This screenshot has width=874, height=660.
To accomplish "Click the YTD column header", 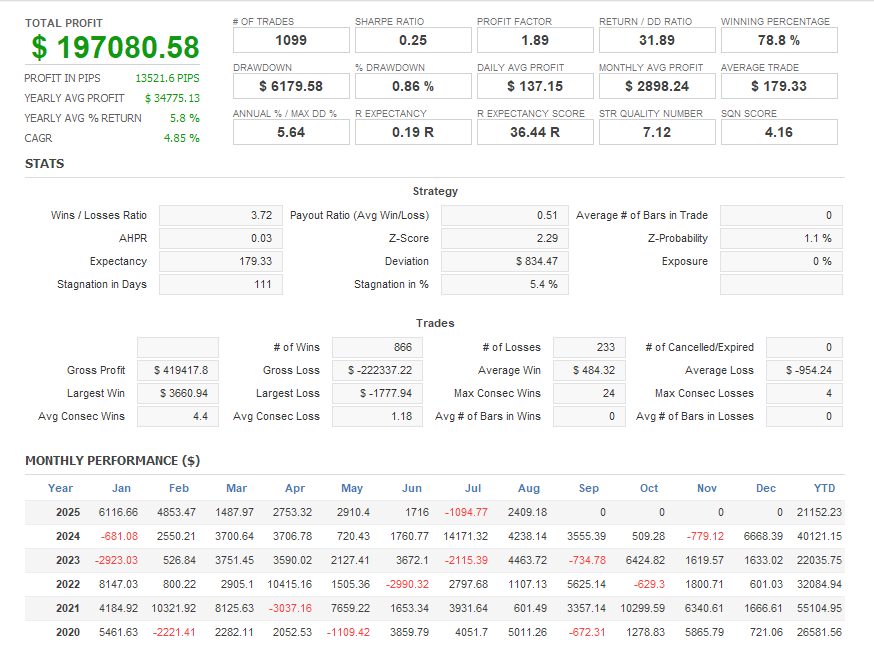I will coord(824,489).
